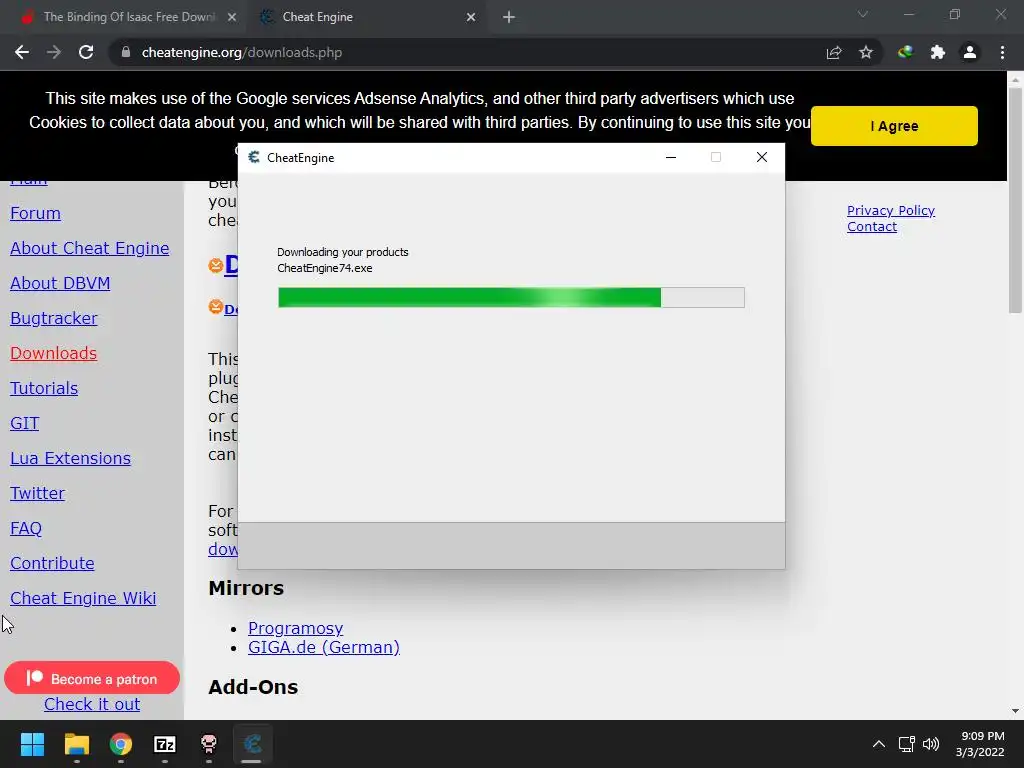Open the share page icon in address bar
Image resolution: width=1024 pixels, height=768 pixels.
(834, 52)
